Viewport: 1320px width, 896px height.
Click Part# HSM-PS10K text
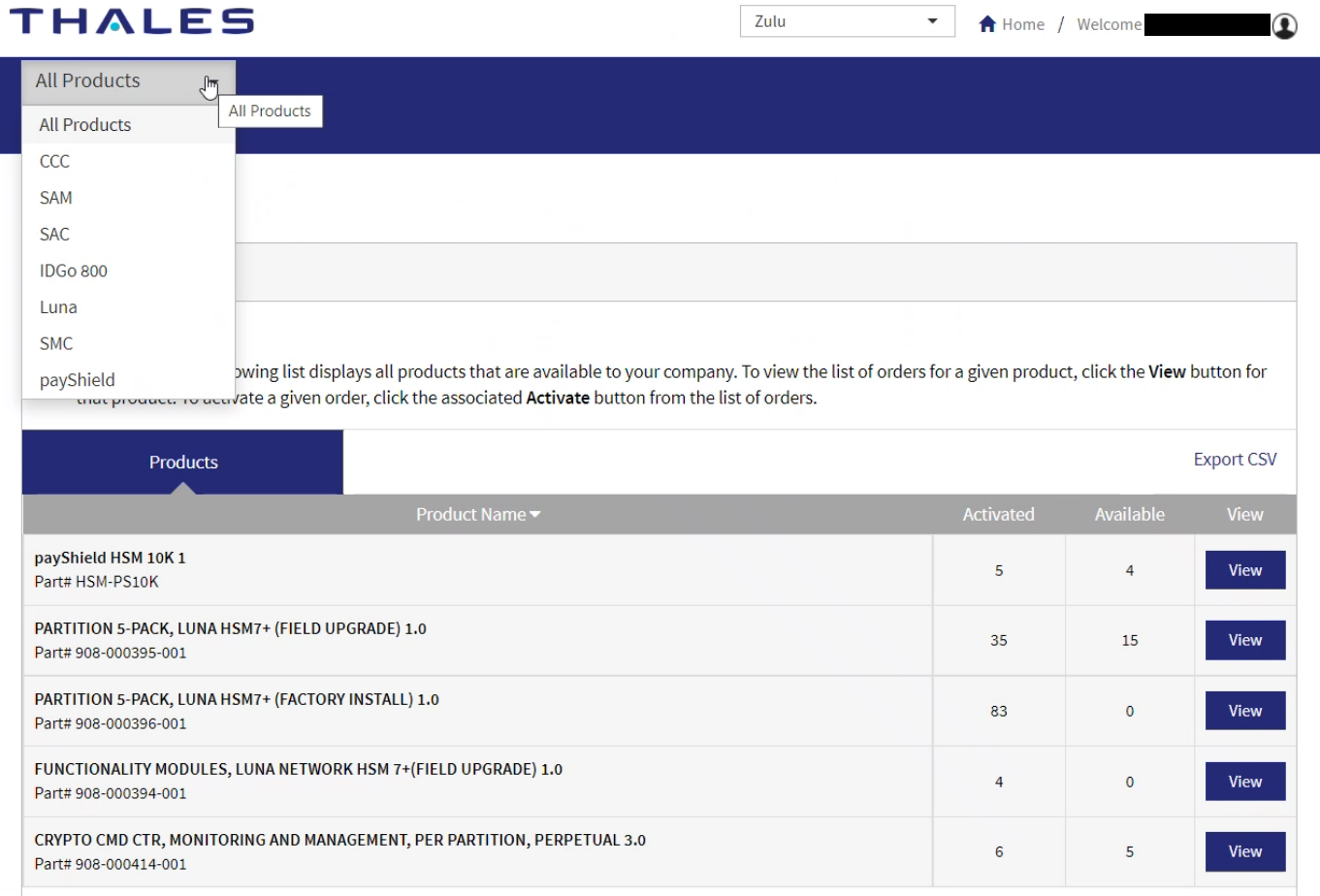tap(96, 582)
